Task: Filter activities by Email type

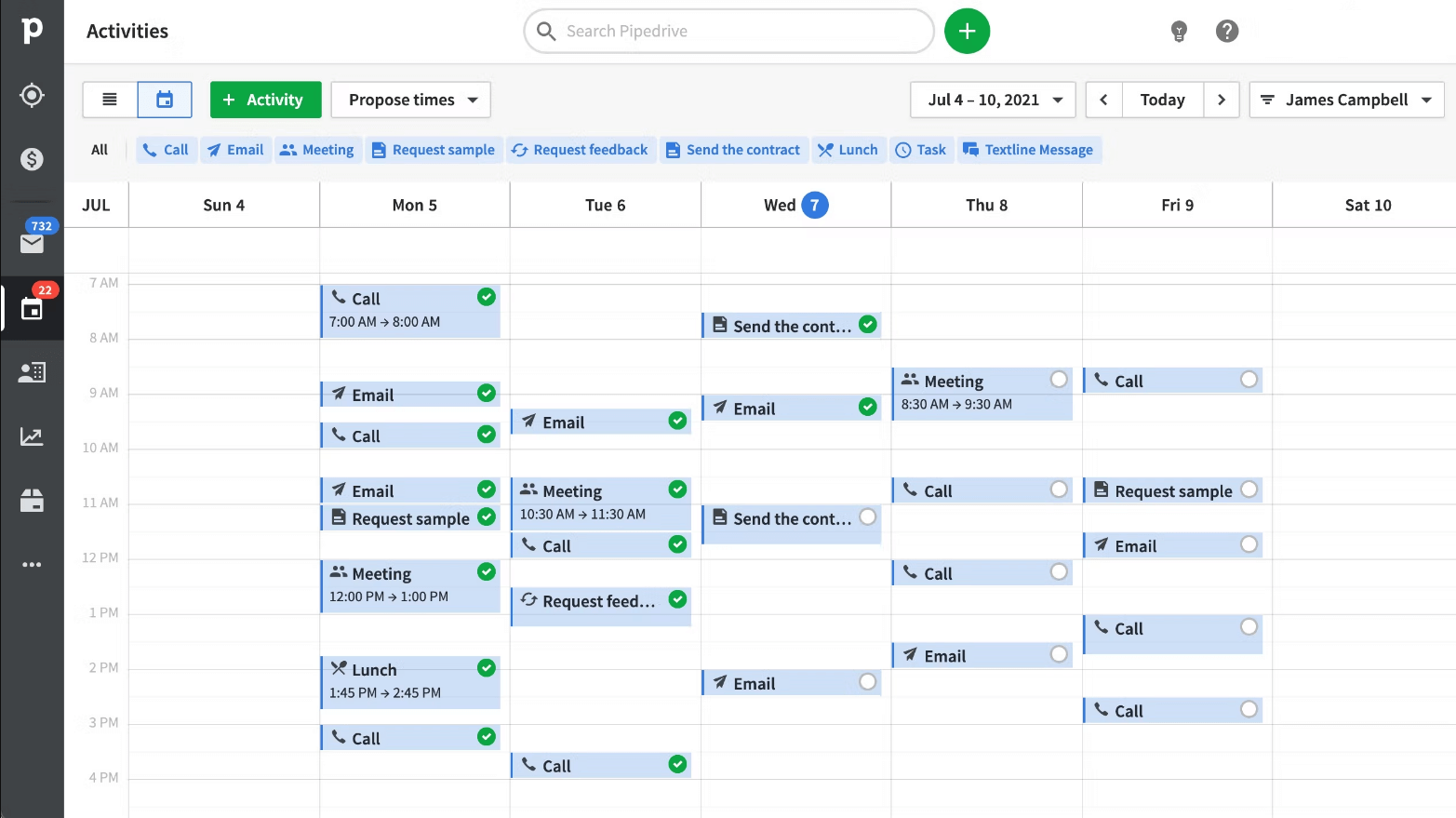Action: tap(235, 150)
